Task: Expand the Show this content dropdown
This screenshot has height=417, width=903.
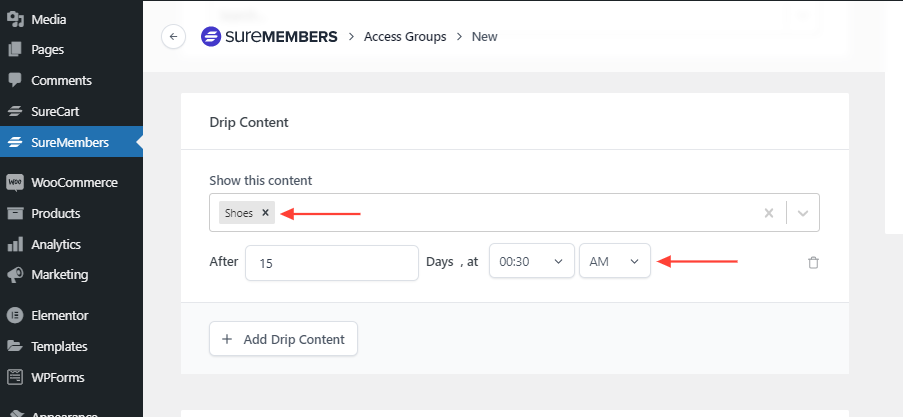Action: pyautogui.click(x=803, y=213)
